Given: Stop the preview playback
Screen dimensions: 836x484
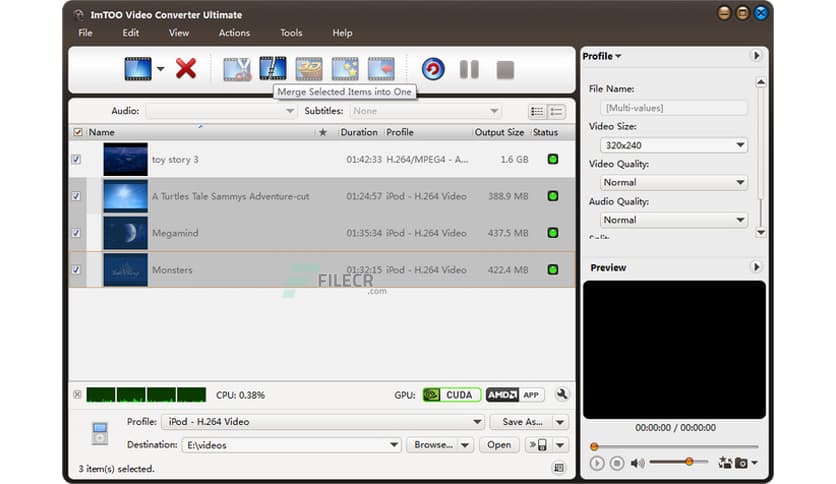Looking at the screenshot, I should pos(617,463).
